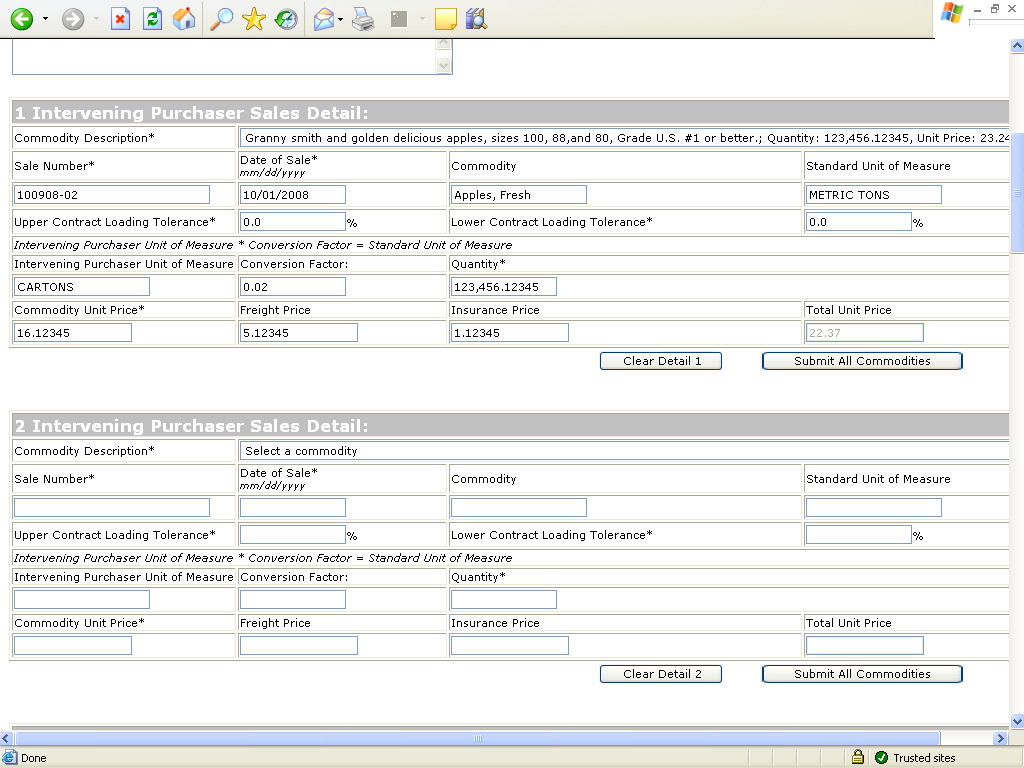This screenshot has width=1024, height=768.
Task: Click the browser Back arrow button
Action: pyautogui.click(x=21, y=19)
